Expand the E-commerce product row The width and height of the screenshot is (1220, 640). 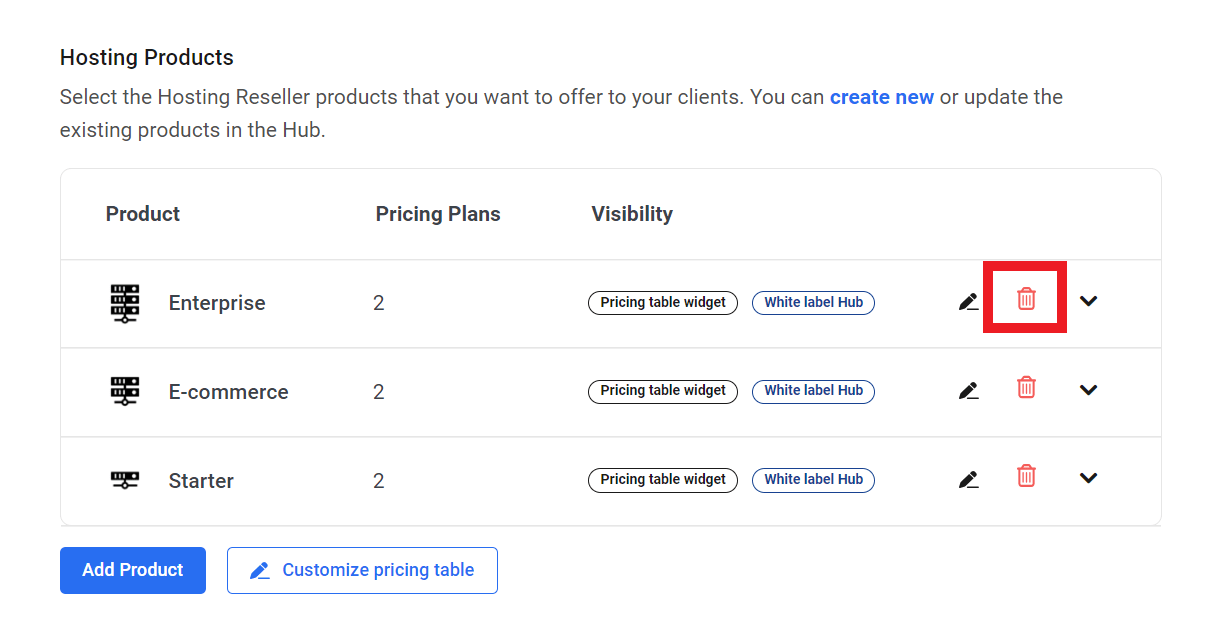pos(1089,390)
